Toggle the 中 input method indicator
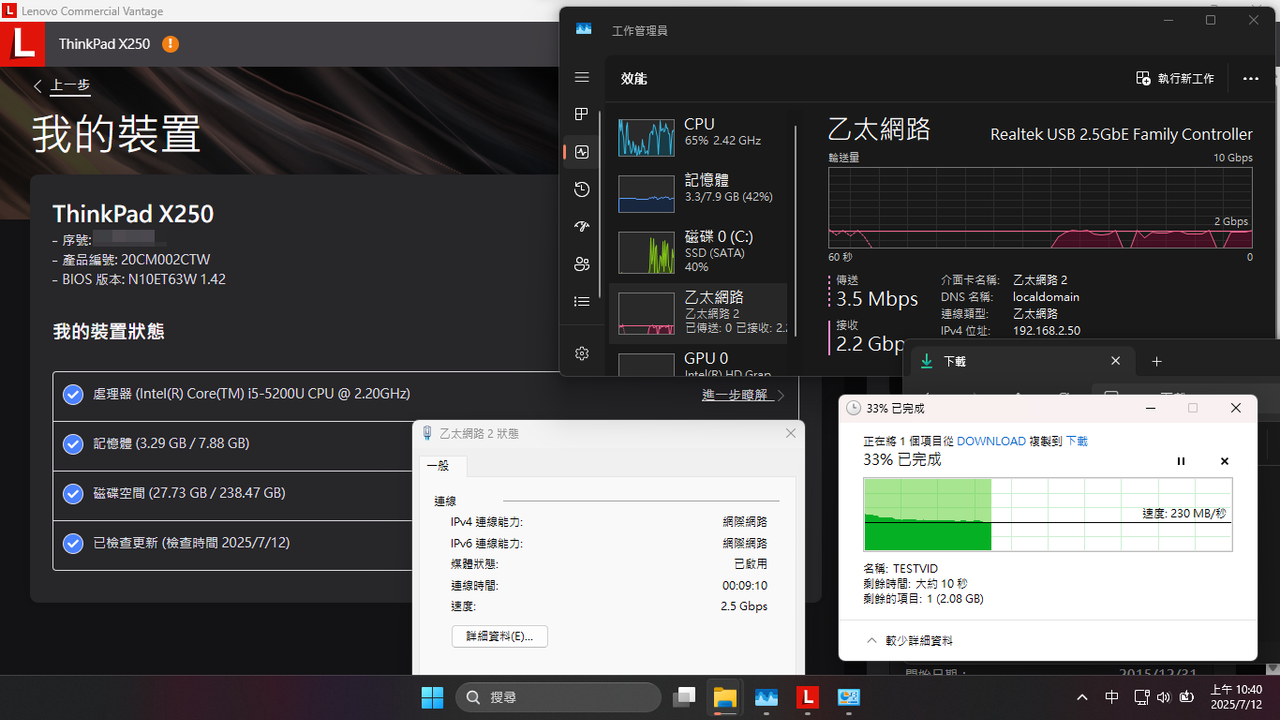 click(x=1112, y=697)
